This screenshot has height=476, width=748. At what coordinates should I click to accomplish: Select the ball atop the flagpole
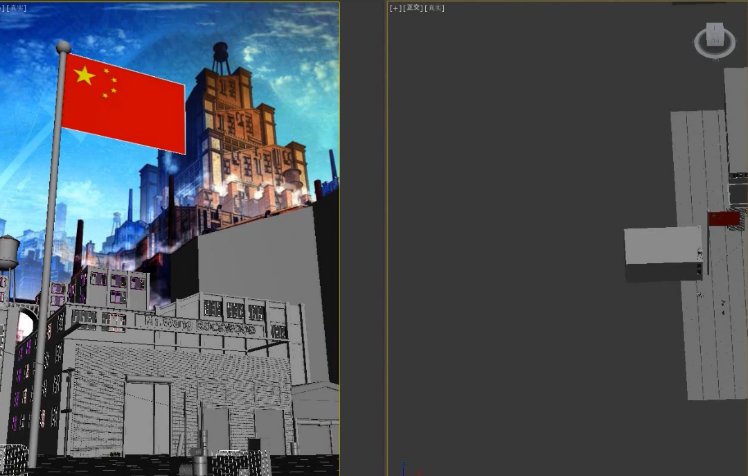point(63,47)
